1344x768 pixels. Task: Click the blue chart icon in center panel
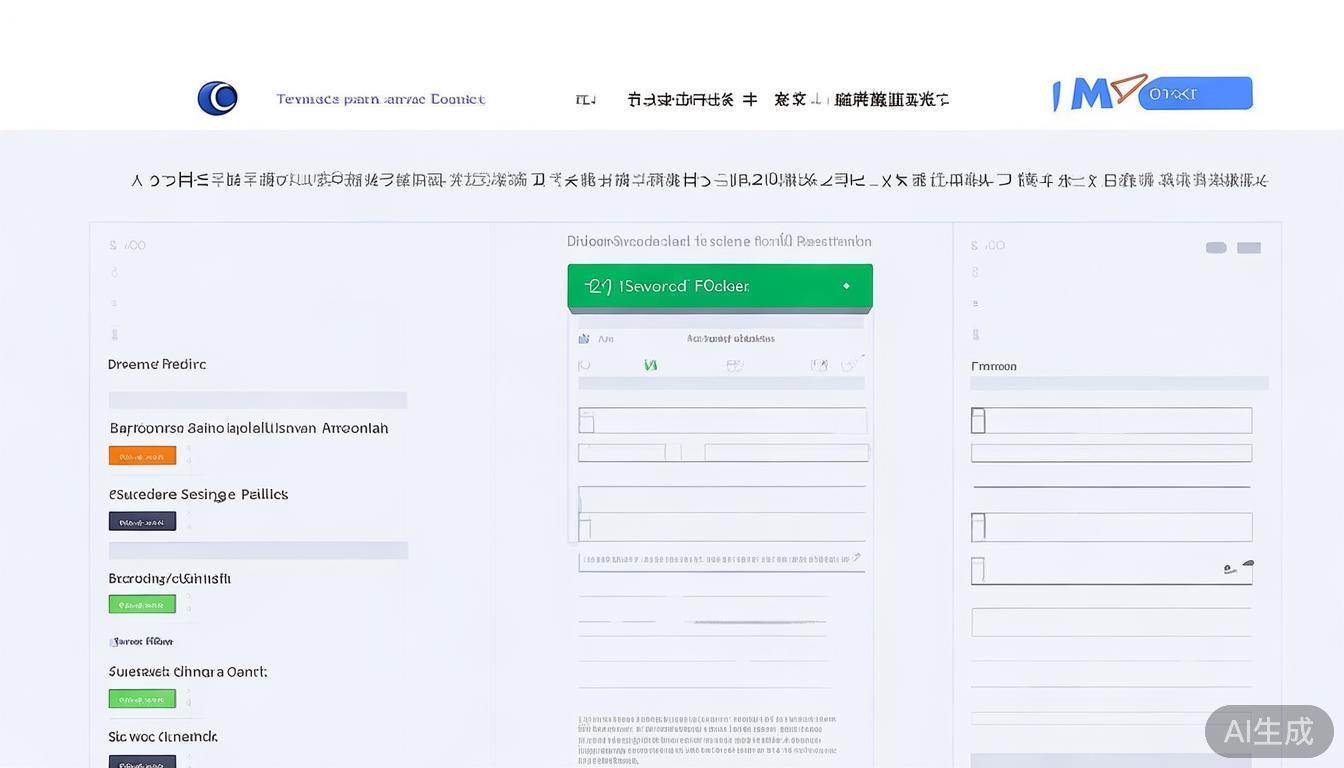click(x=584, y=339)
